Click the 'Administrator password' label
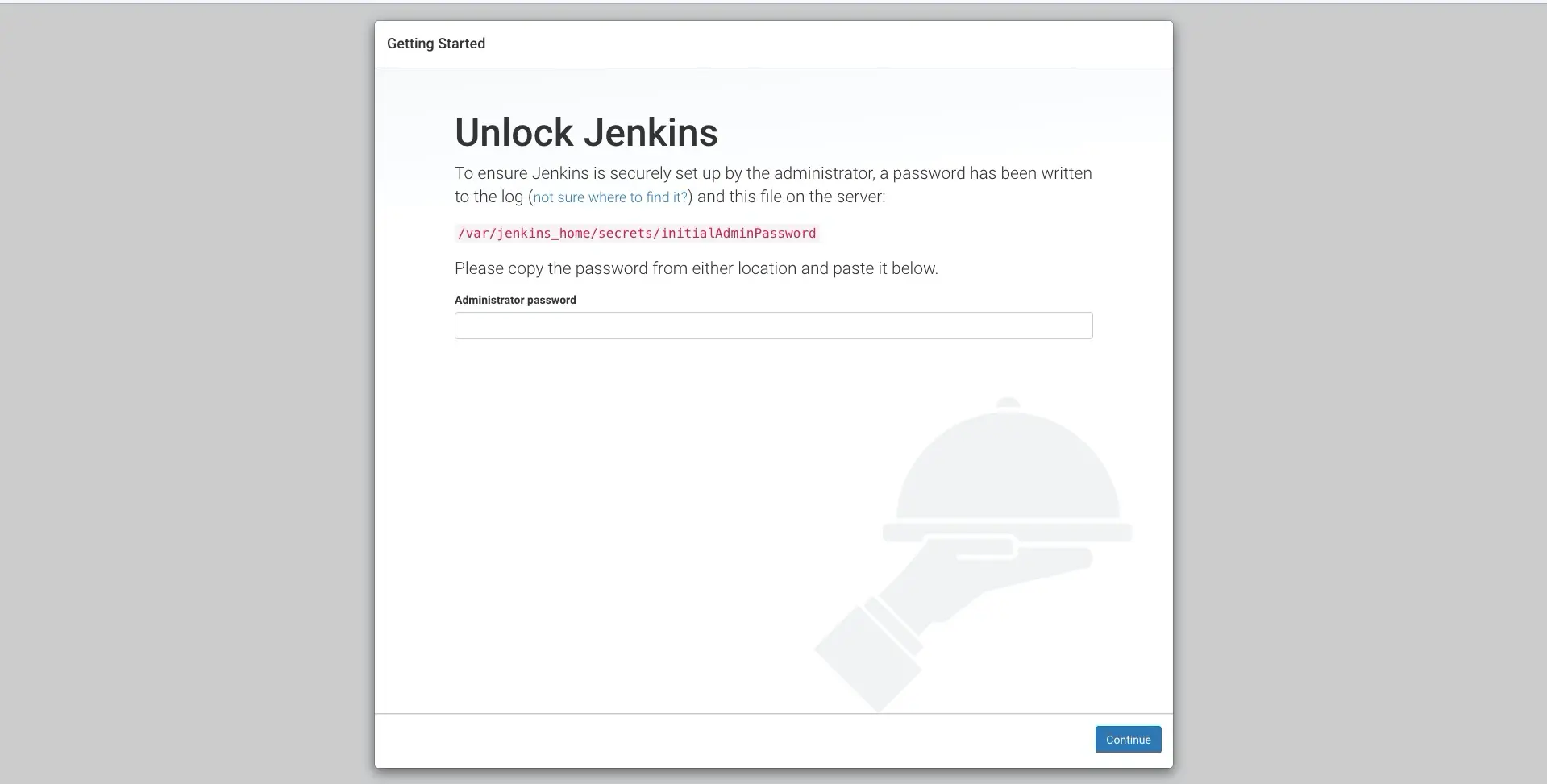 point(515,300)
